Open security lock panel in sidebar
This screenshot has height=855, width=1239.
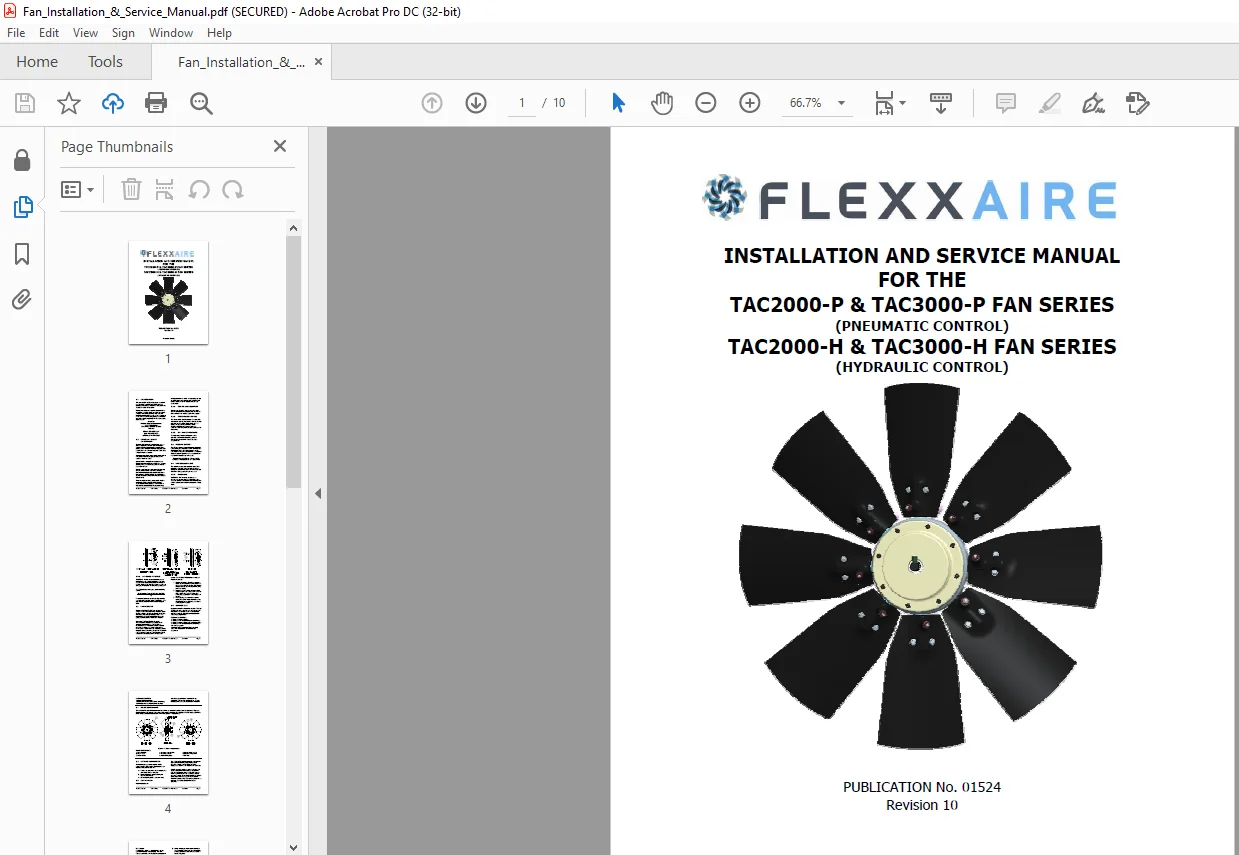(x=22, y=160)
